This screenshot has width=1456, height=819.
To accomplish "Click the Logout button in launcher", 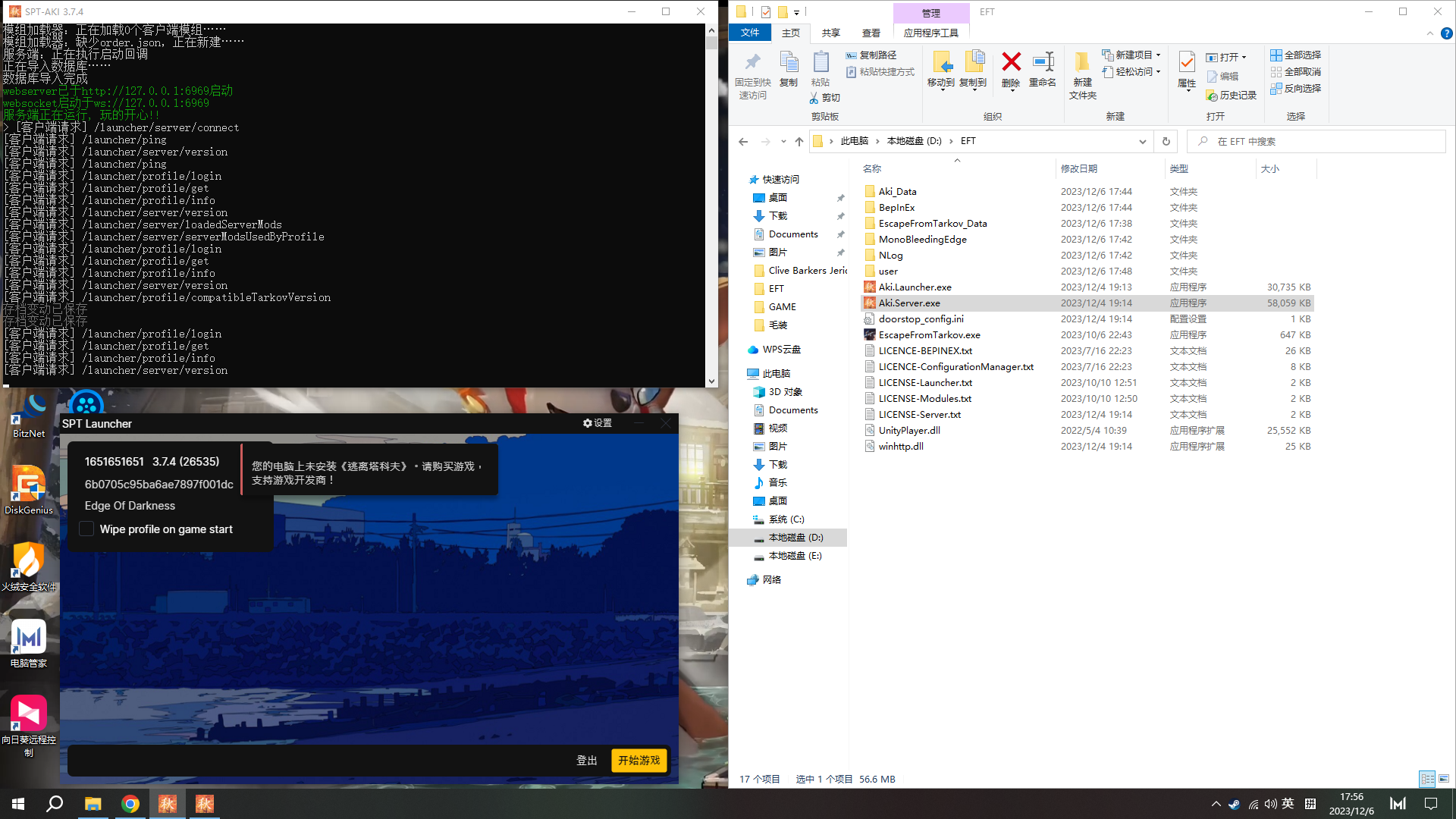I will click(x=587, y=760).
